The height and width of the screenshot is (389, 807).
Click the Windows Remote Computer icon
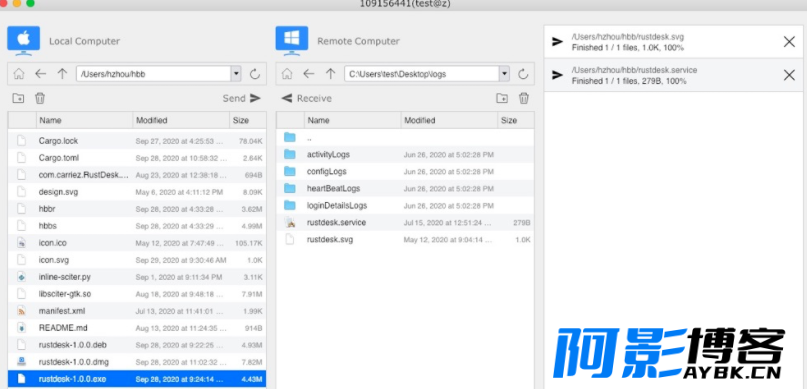(x=292, y=41)
